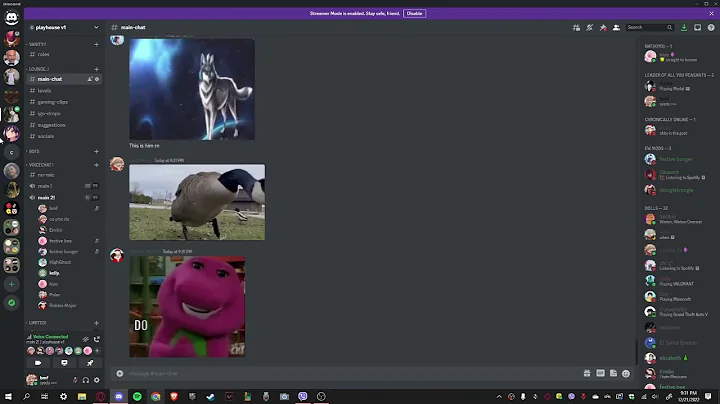Open File Explorer from taskbar

82,396
